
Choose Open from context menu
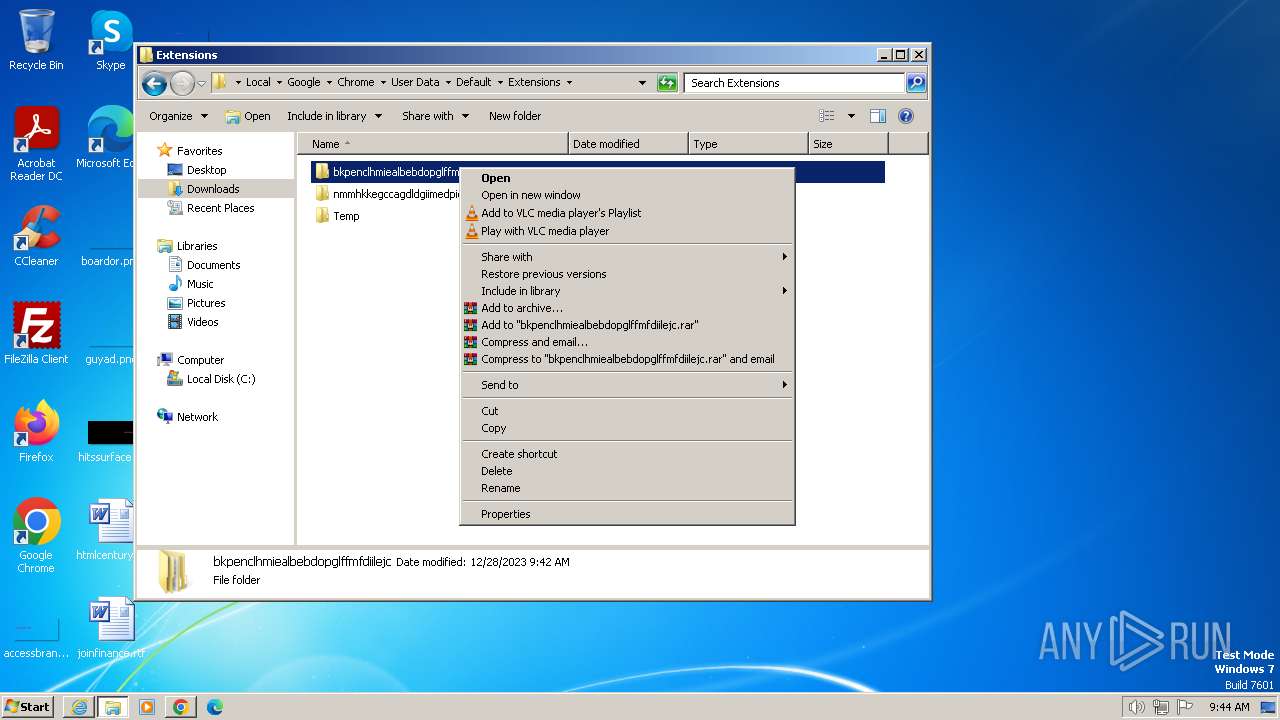pos(627,178)
